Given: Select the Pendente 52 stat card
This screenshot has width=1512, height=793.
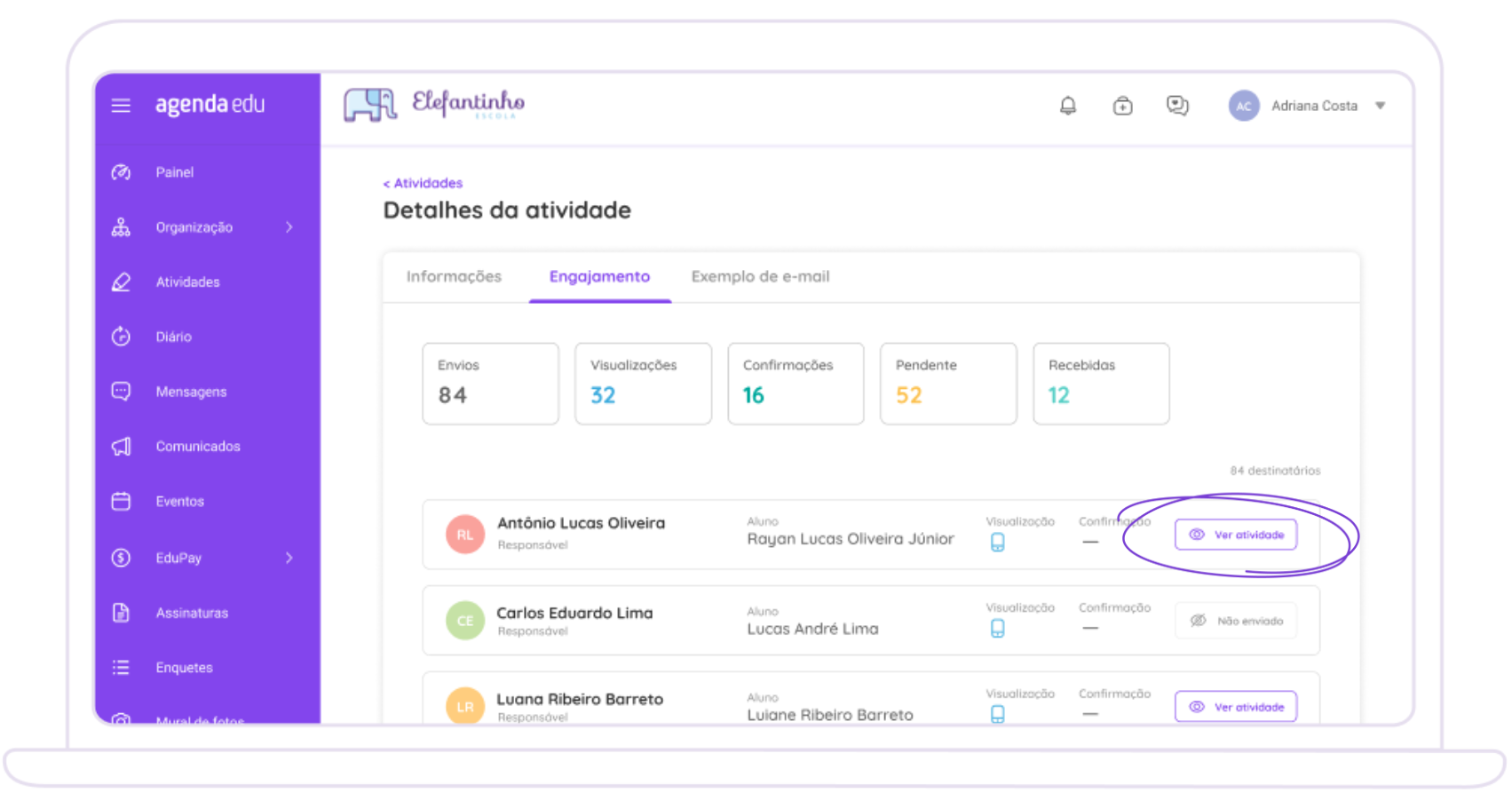Looking at the screenshot, I should coord(948,384).
